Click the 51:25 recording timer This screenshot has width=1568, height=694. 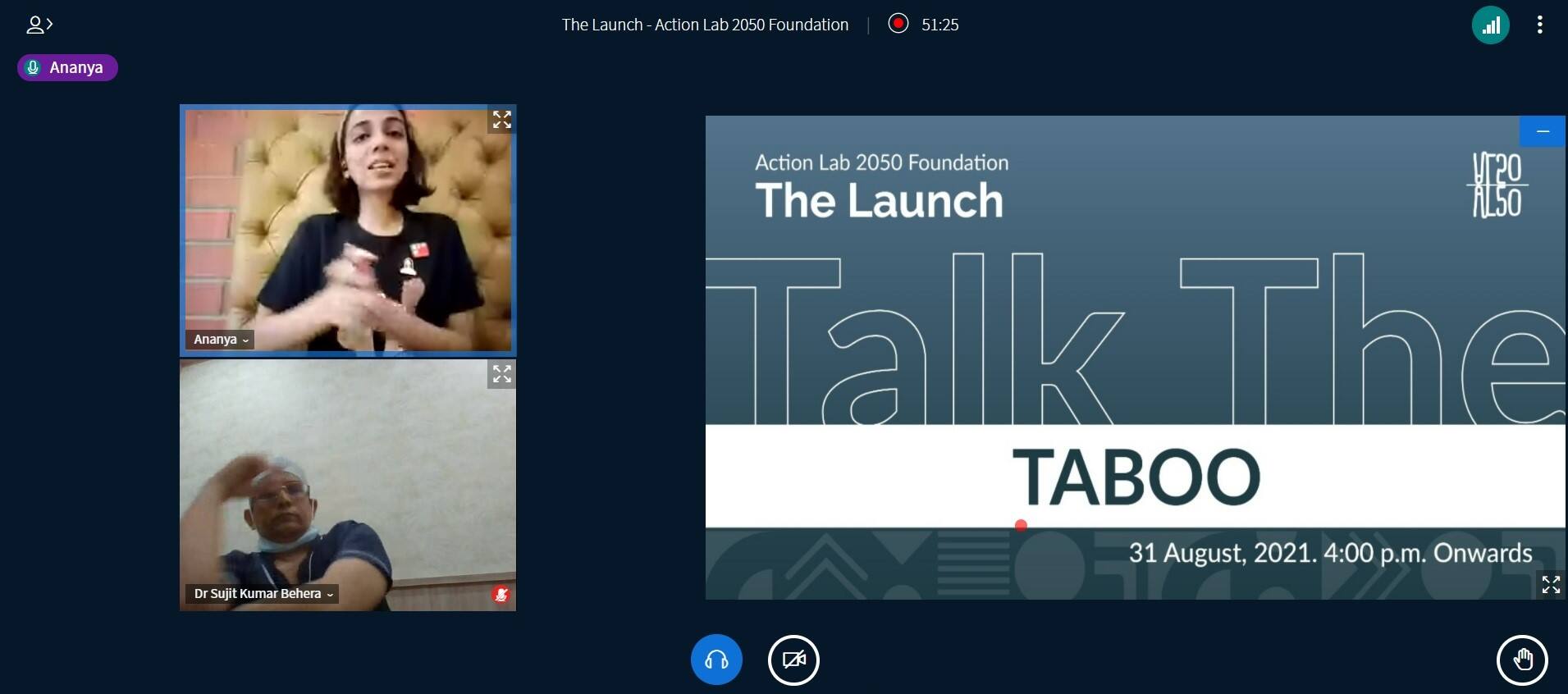(939, 25)
